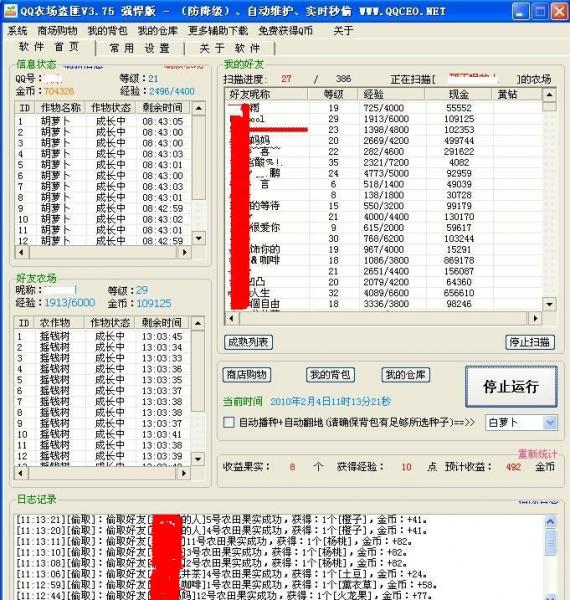
Task: Click down arrow of friend farm list scrollbar
Action: (198, 458)
